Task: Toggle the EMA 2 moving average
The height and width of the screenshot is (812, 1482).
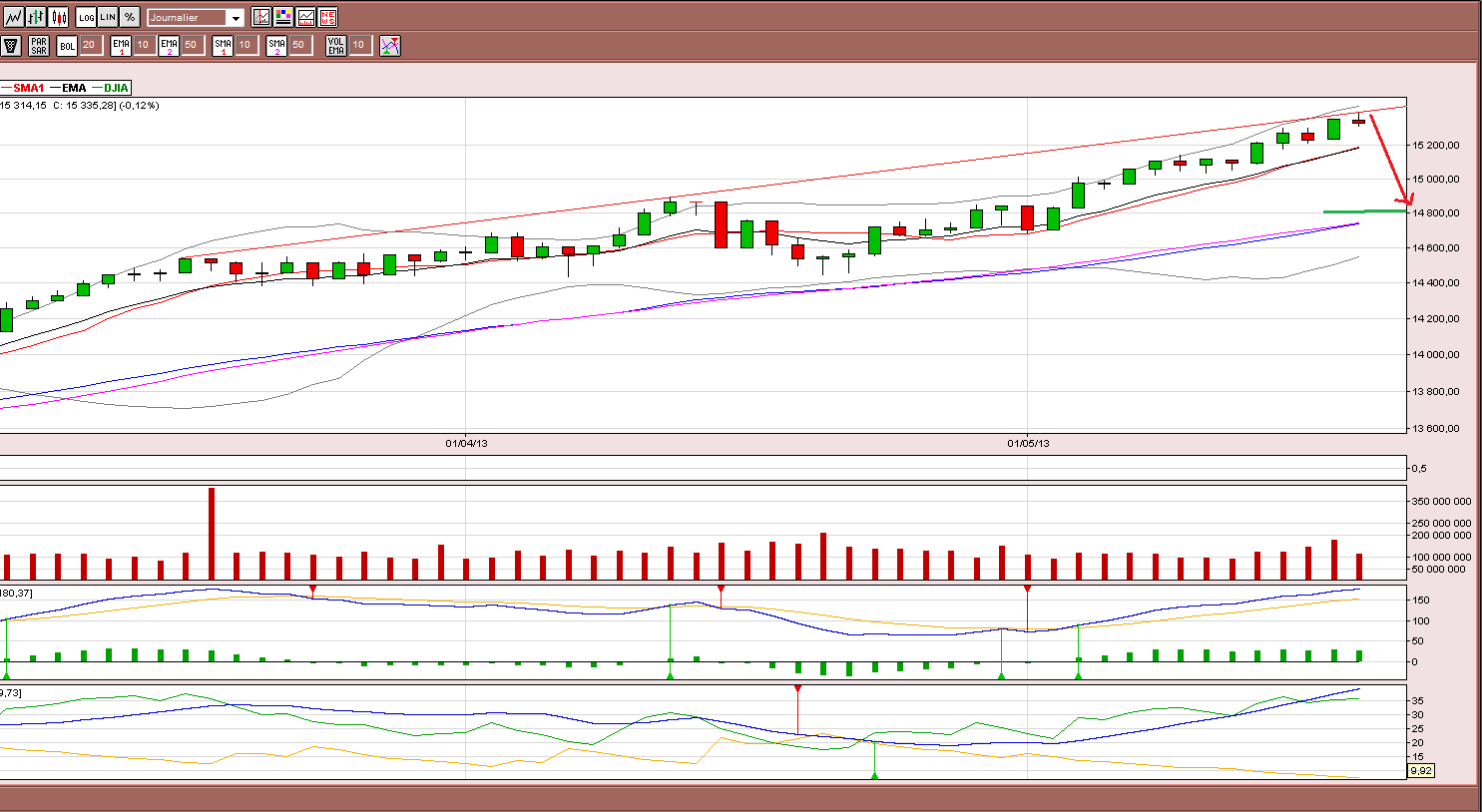Action: [169, 46]
